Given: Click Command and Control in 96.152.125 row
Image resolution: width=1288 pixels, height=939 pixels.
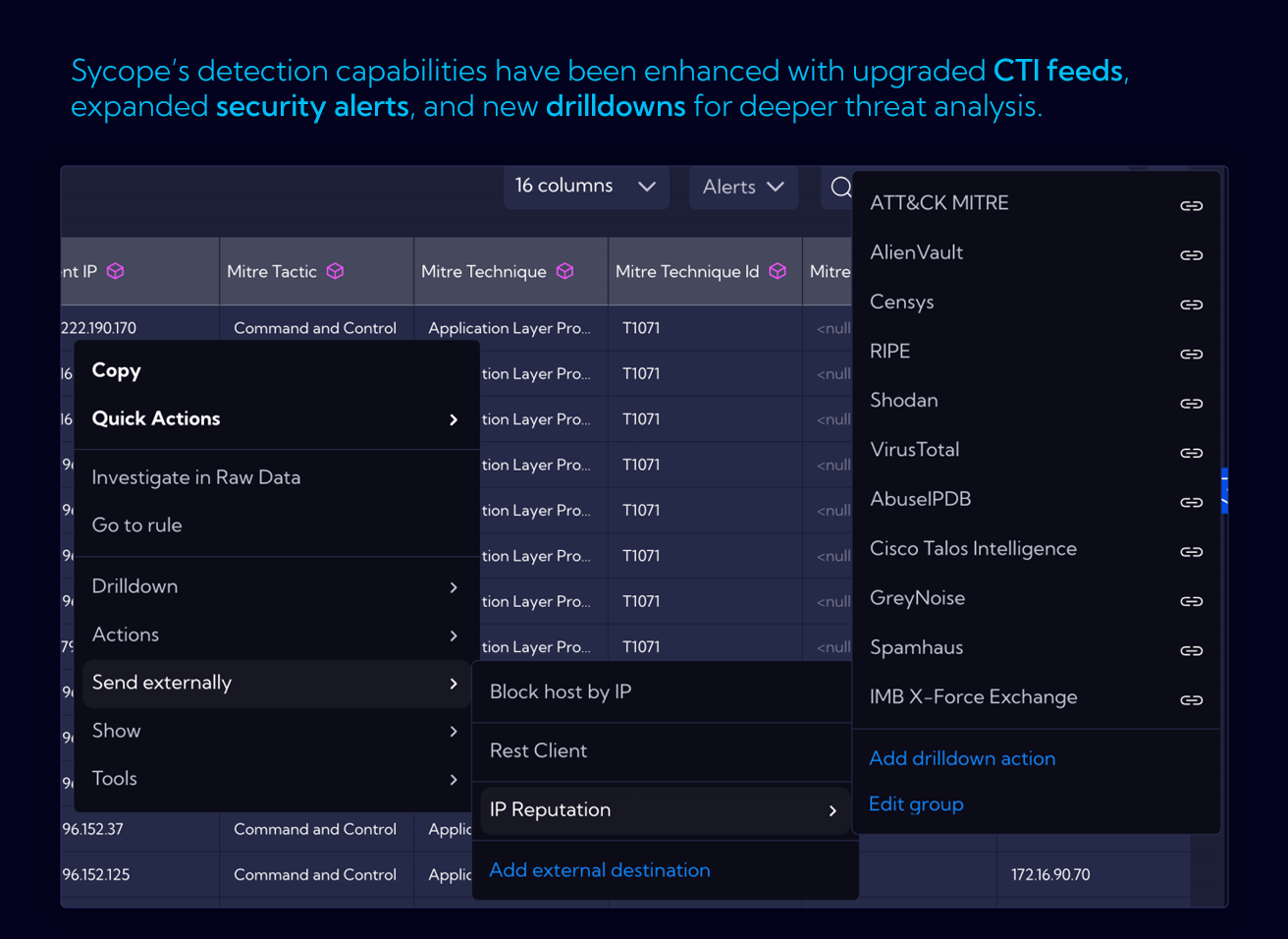Looking at the screenshot, I should click(315, 874).
